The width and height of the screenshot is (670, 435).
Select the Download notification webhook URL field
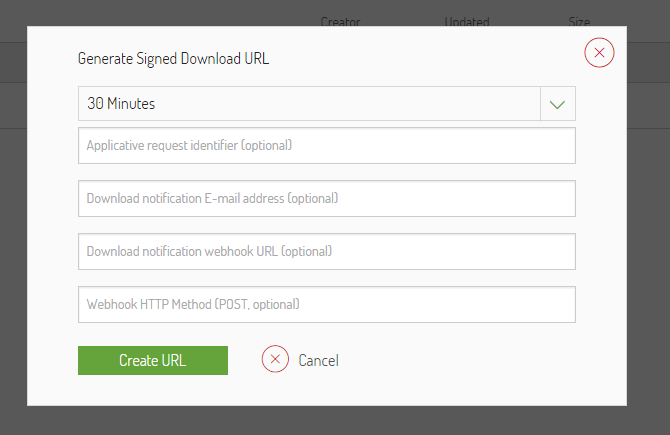pyautogui.click(x=326, y=251)
